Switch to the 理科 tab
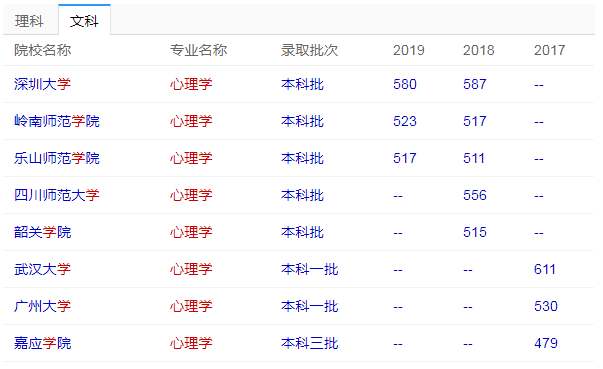This screenshot has width=603, height=369. click(x=29, y=21)
